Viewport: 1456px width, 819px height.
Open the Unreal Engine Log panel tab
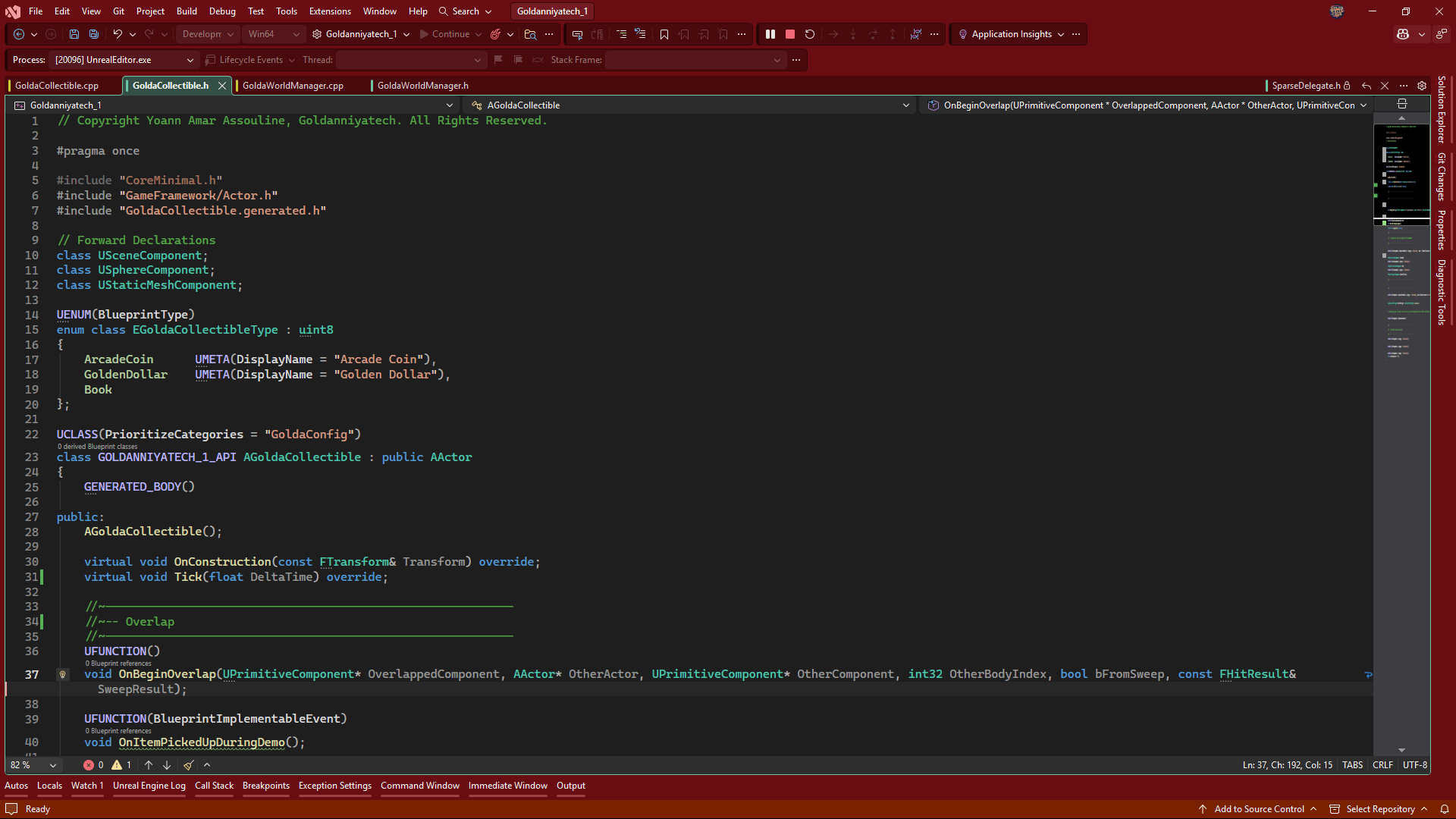pos(149,786)
